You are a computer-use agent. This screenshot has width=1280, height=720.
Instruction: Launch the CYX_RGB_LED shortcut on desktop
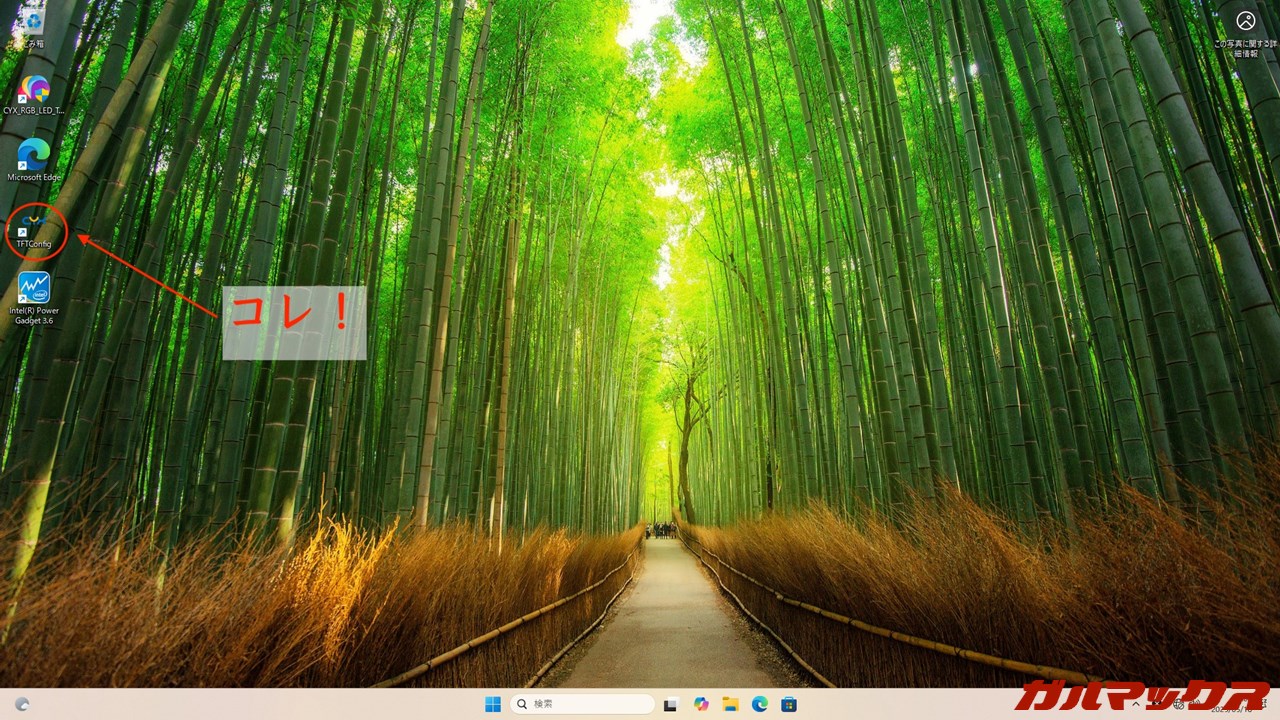(34, 91)
